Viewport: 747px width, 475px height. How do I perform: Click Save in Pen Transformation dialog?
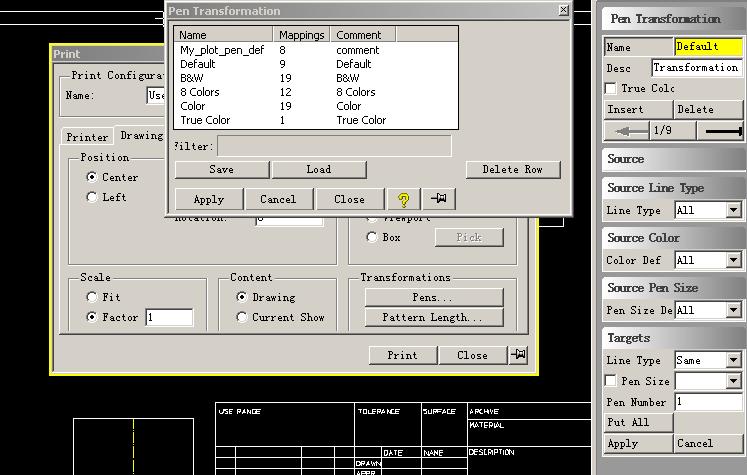click(222, 170)
